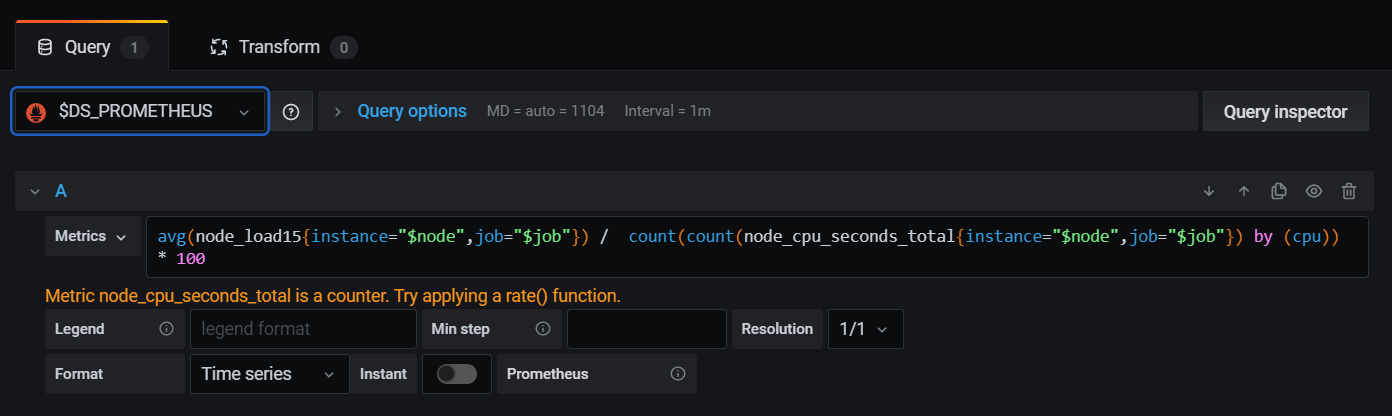This screenshot has height=416, width=1392.
Task: Click Prometheus info icon
Action: (678, 374)
